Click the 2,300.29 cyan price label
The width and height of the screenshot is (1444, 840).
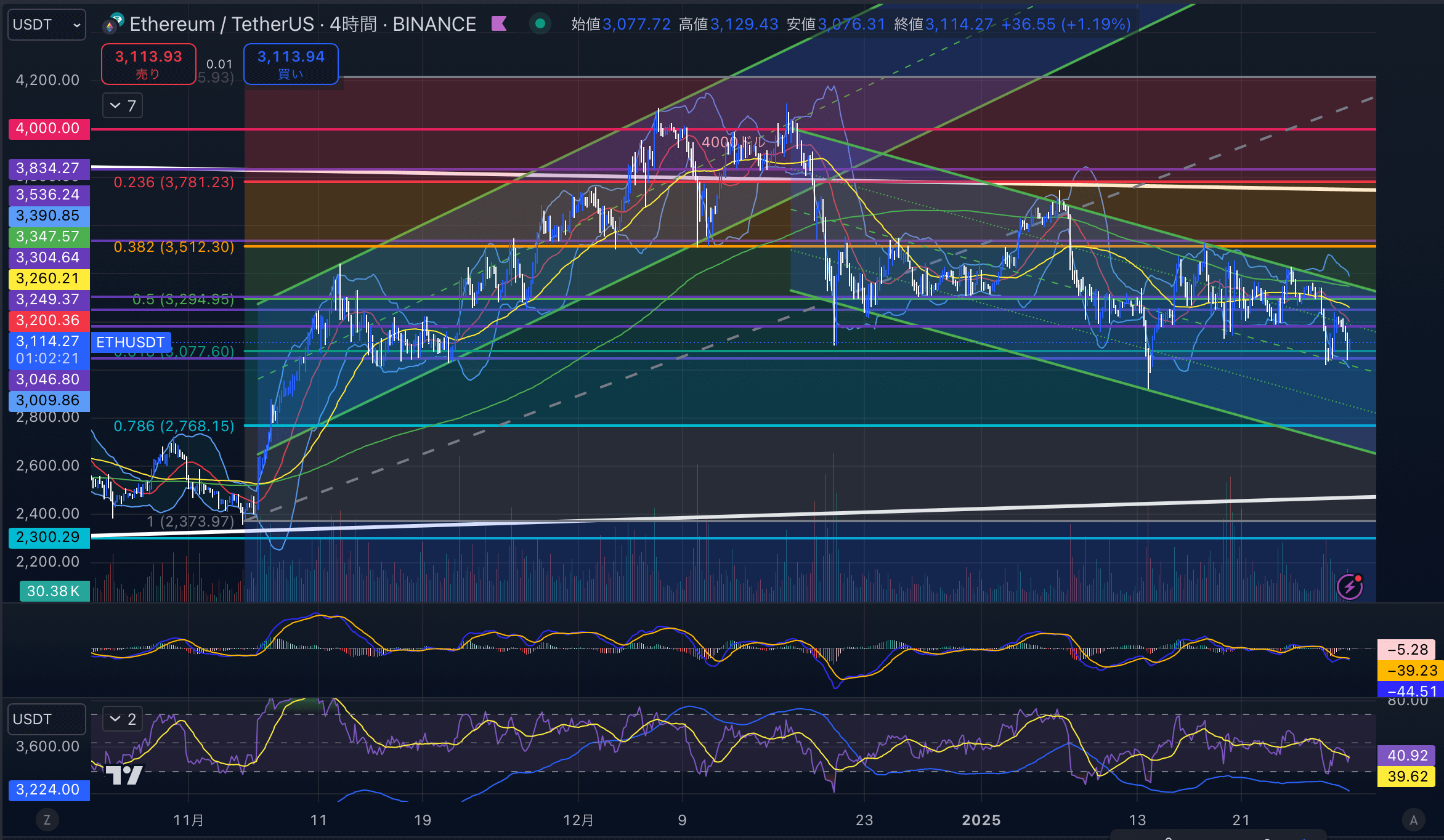pyautogui.click(x=49, y=537)
